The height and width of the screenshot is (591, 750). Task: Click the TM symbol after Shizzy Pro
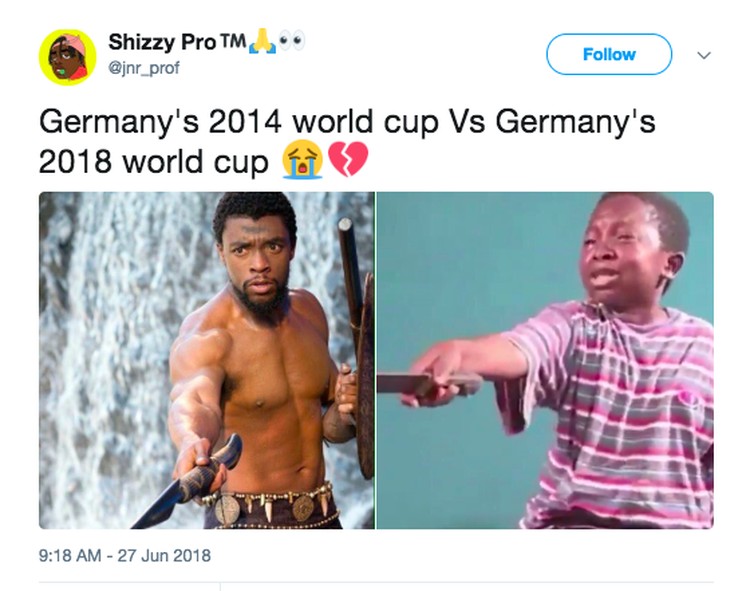(233, 41)
